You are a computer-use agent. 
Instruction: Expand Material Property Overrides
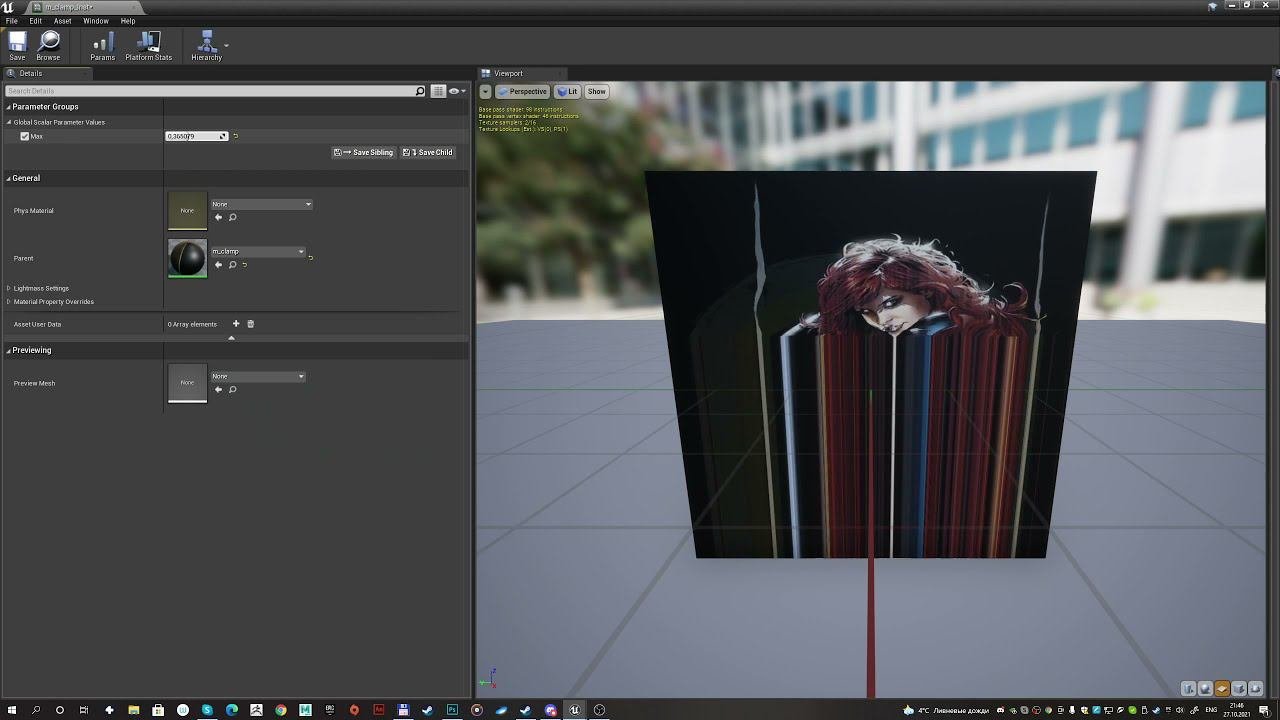[9, 302]
